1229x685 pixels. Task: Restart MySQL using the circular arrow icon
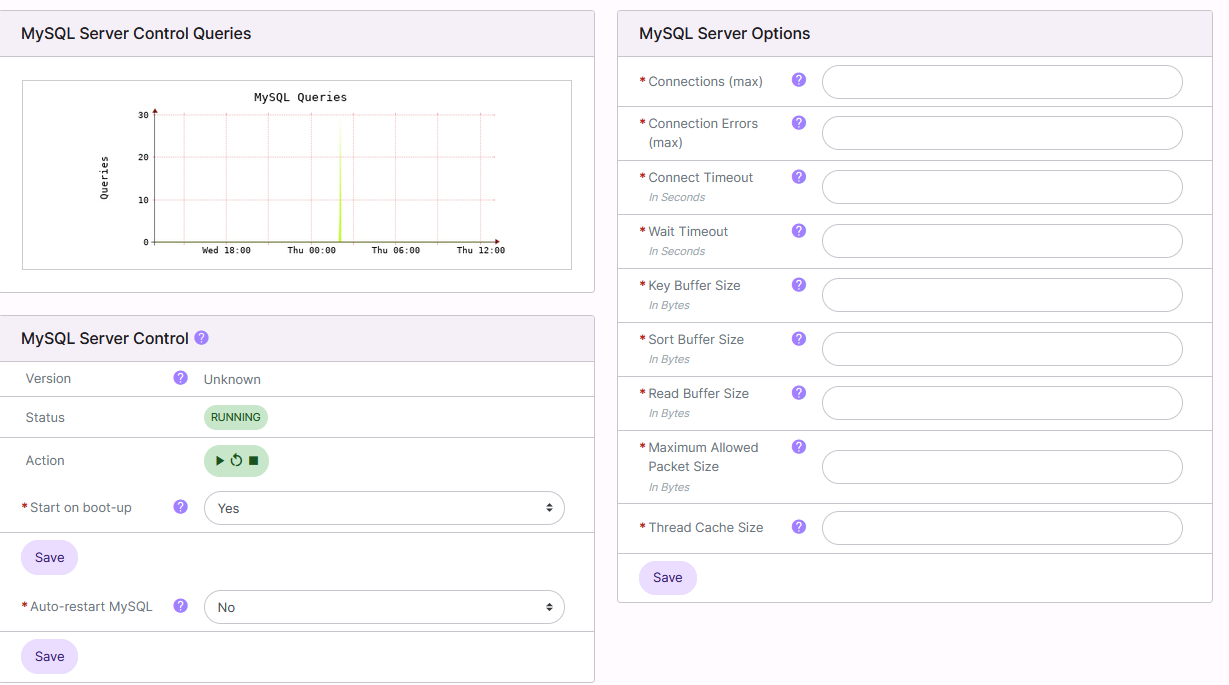236,460
